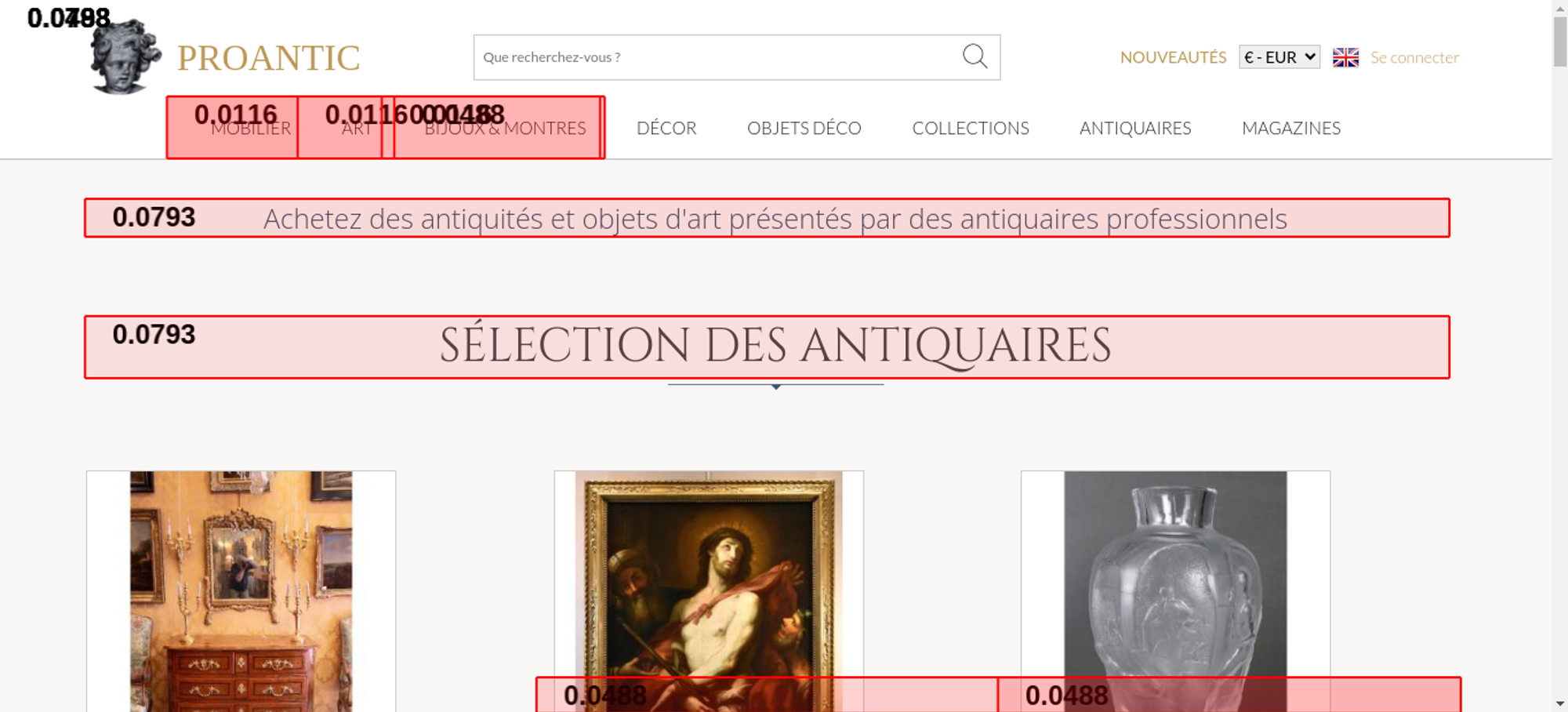Click the Proantic cherub head logo
The width and height of the screenshot is (1568, 712).
pyautogui.click(x=125, y=56)
